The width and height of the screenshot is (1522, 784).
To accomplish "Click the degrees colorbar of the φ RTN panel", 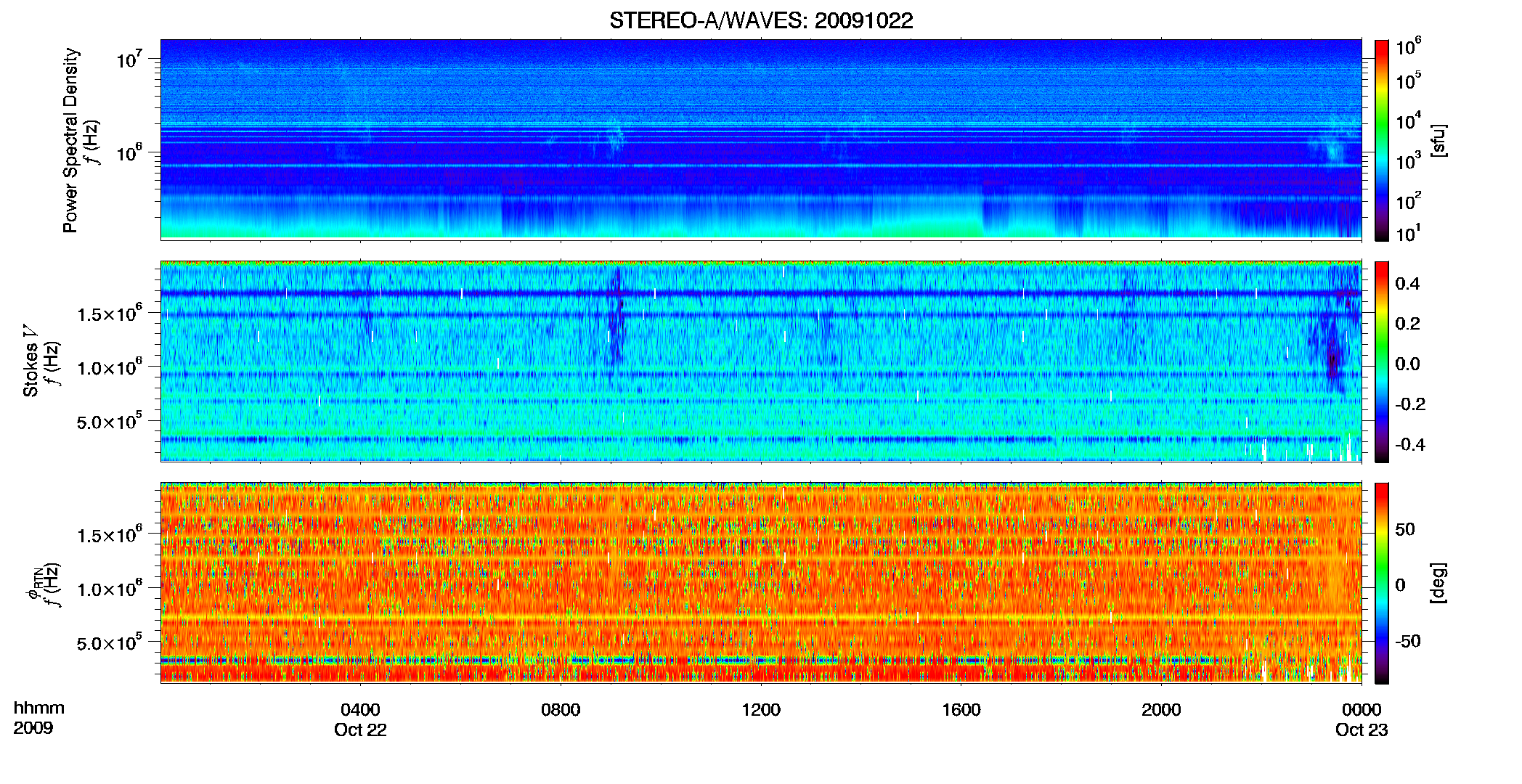I will (x=1381, y=584).
